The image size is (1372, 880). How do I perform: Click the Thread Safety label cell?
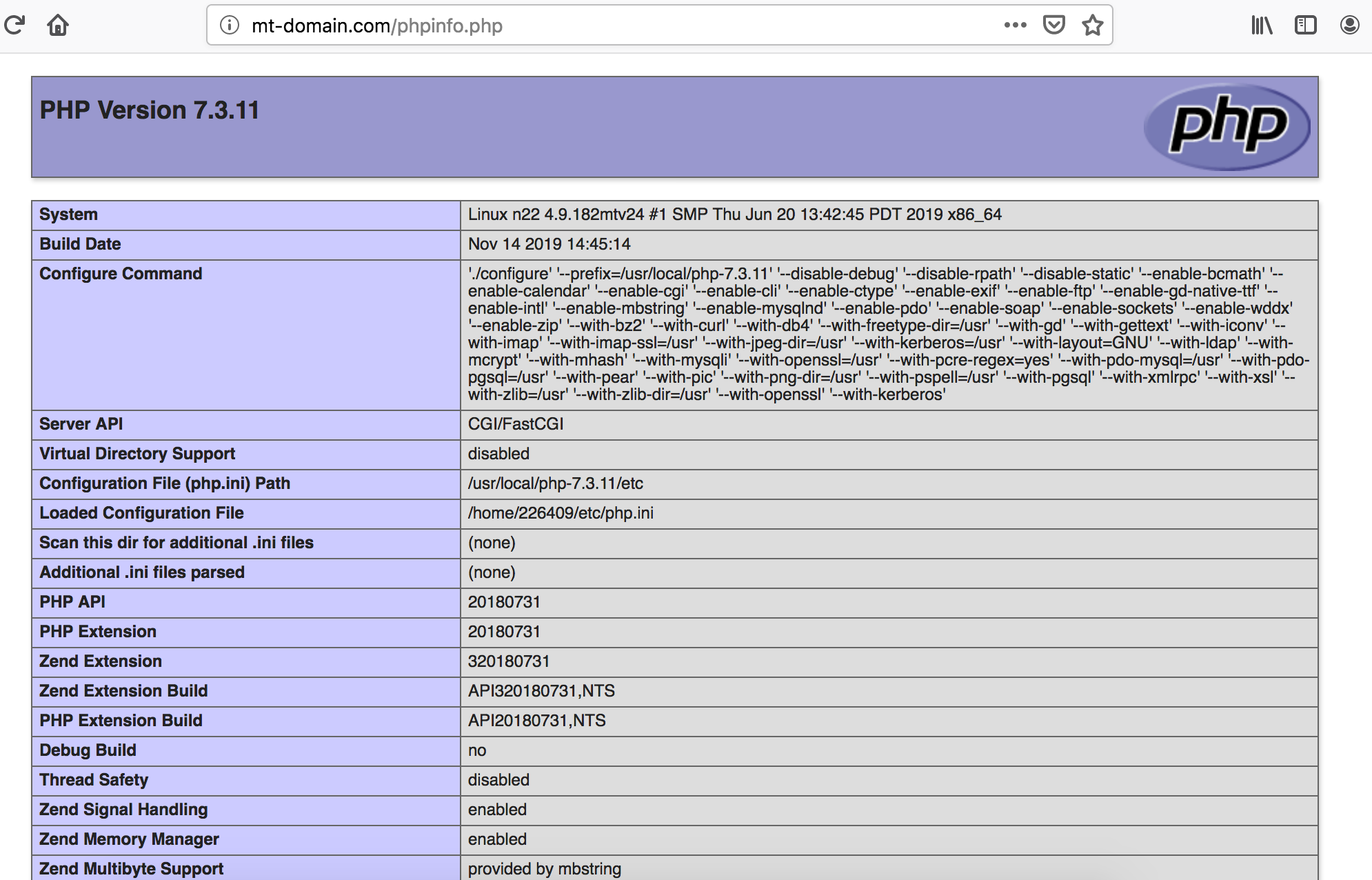[94, 780]
